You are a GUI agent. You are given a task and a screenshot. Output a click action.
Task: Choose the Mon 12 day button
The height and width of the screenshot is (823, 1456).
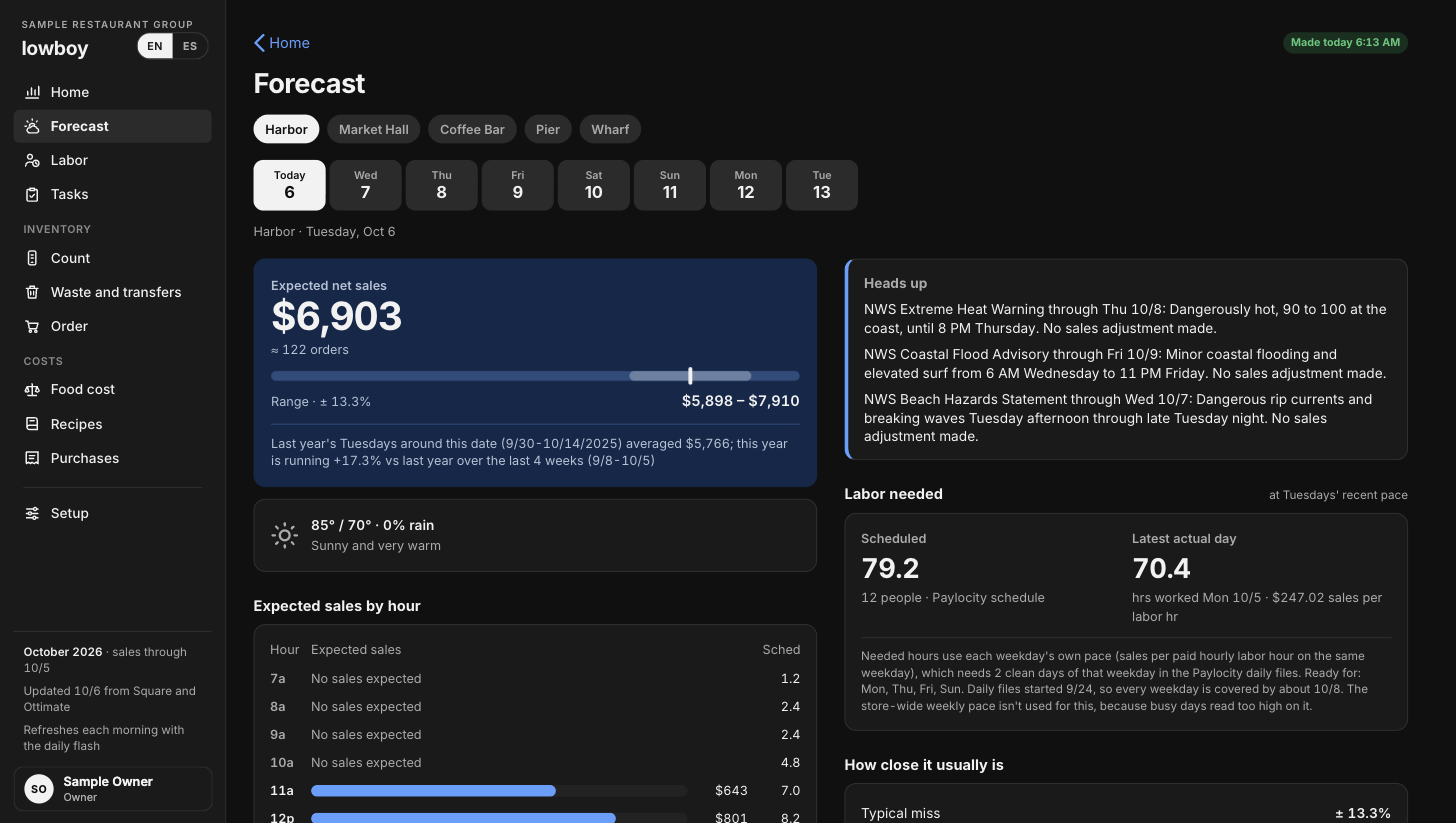pos(745,185)
